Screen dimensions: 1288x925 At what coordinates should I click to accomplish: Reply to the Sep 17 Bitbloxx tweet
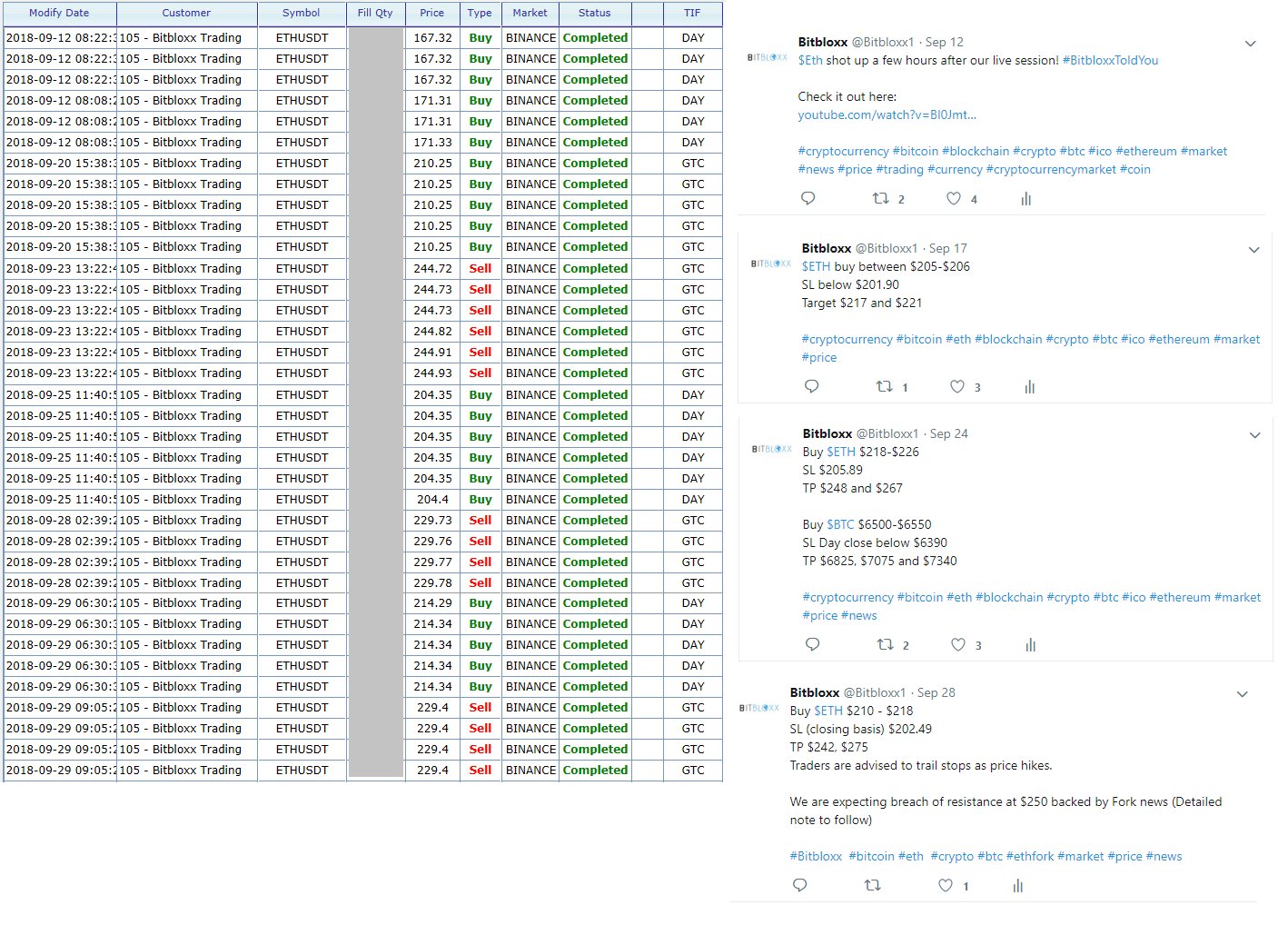click(x=811, y=386)
